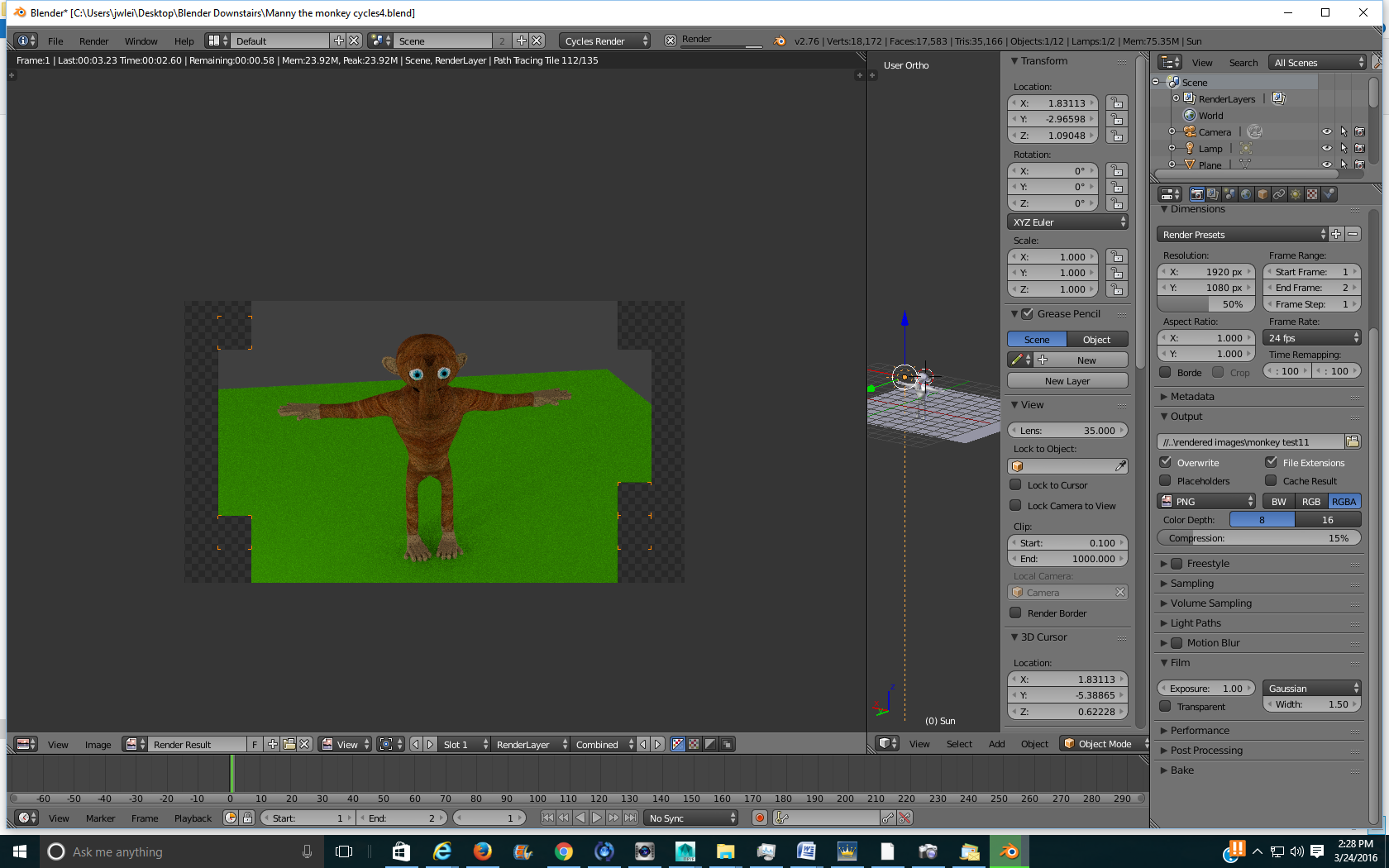Lock the X location in Transform panel
The height and width of the screenshot is (868, 1389).
click(x=1117, y=103)
